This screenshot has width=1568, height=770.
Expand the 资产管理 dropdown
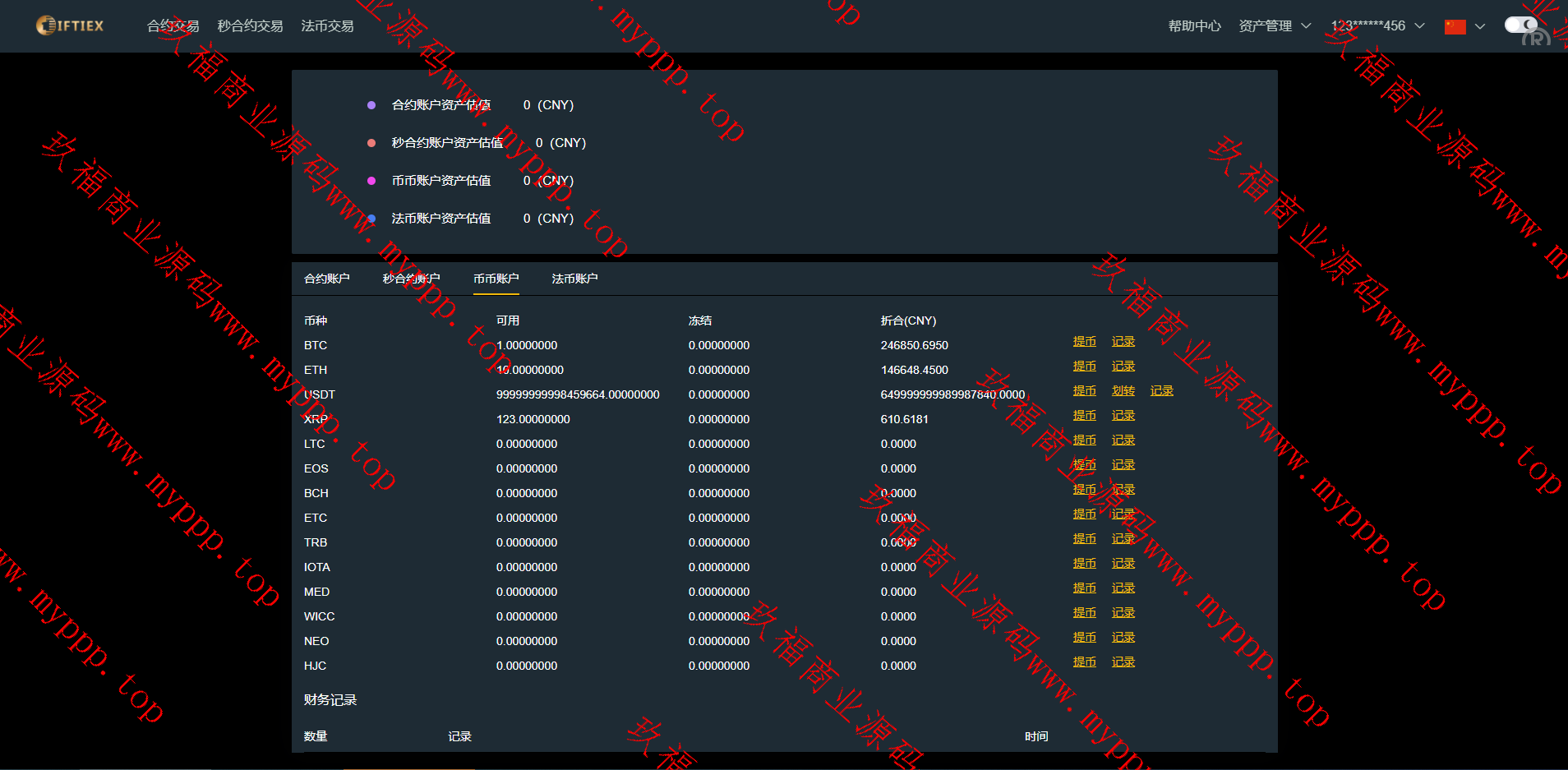[1274, 26]
